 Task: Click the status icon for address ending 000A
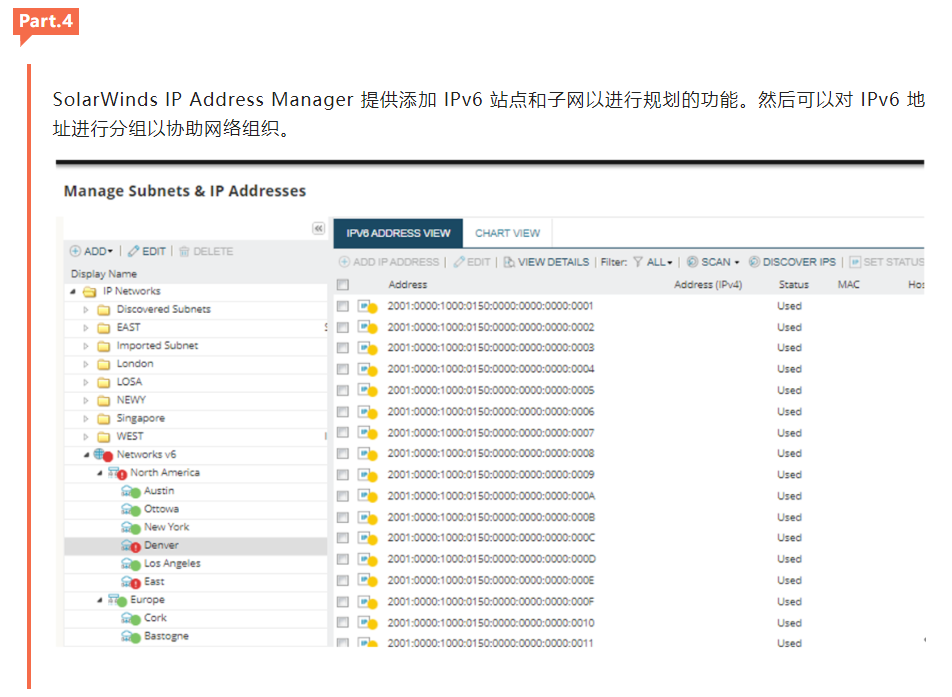click(367, 496)
